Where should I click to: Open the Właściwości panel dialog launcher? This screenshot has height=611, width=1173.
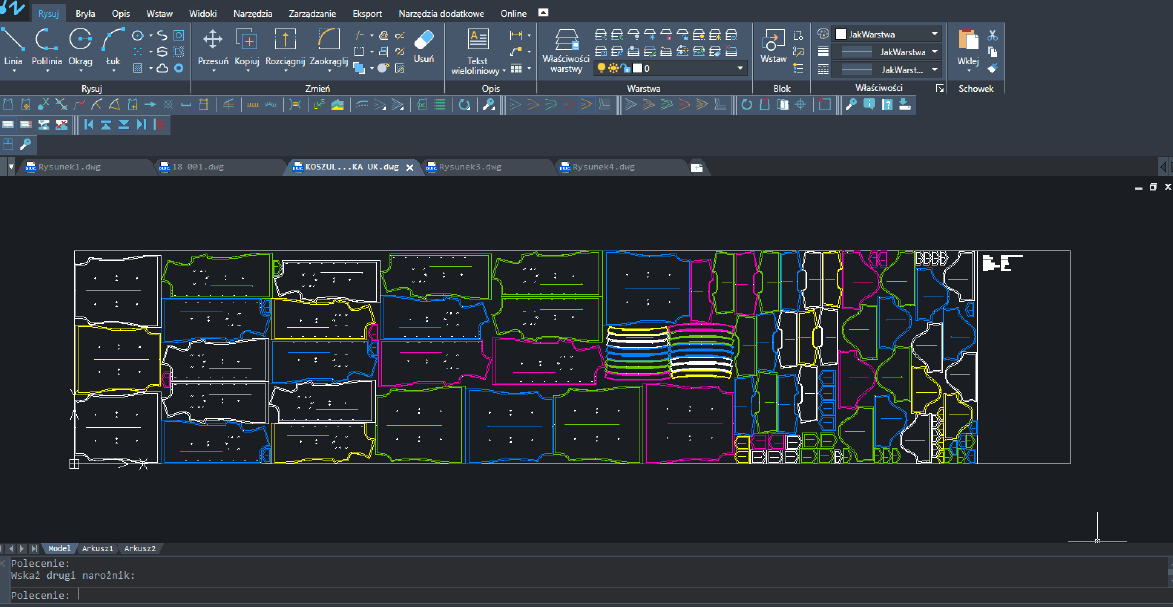pyautogui.click(x=940, y=88)
